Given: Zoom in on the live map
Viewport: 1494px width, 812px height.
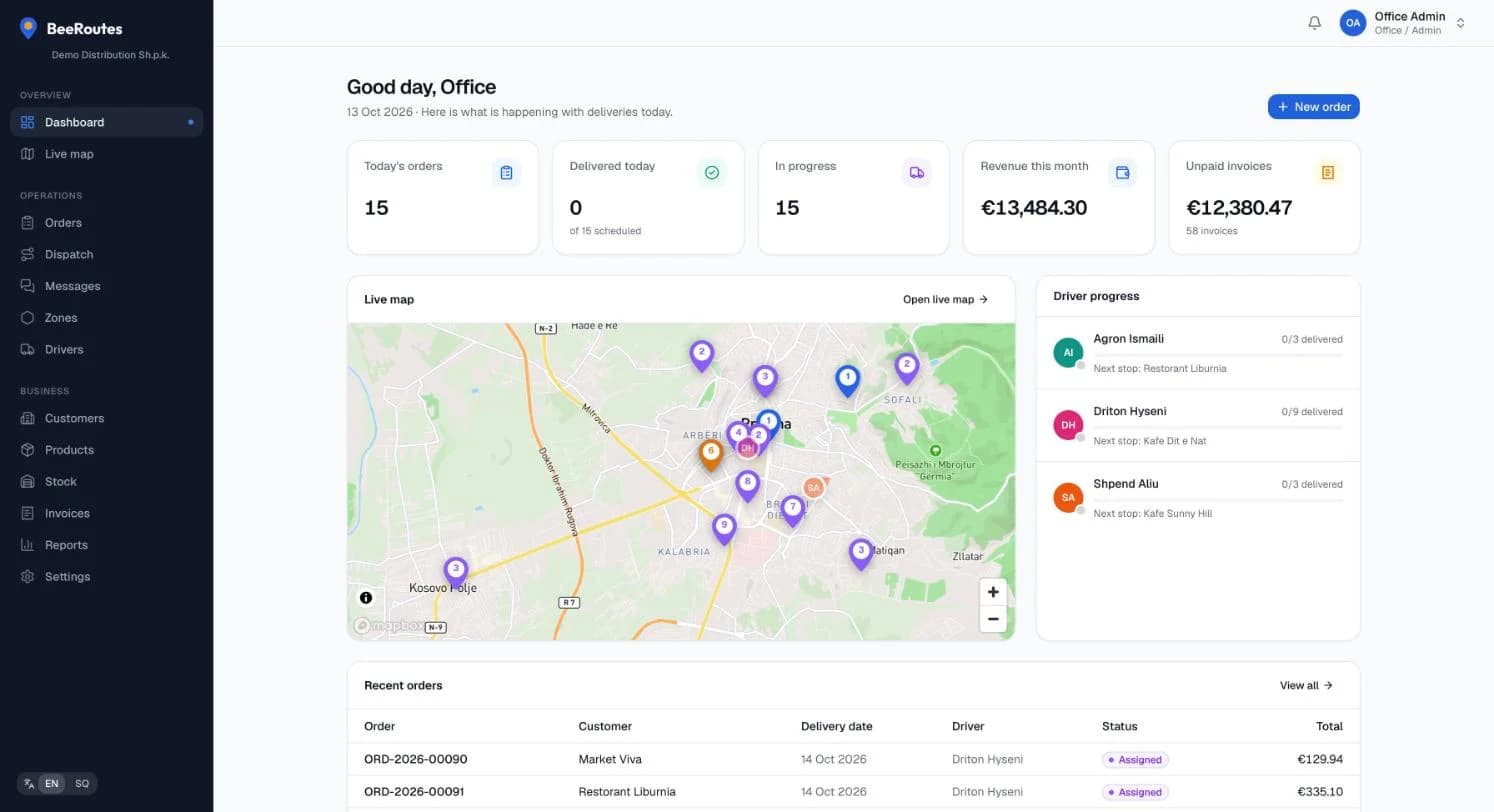Looking at the screenshot, I should click(x=993, y=592).
